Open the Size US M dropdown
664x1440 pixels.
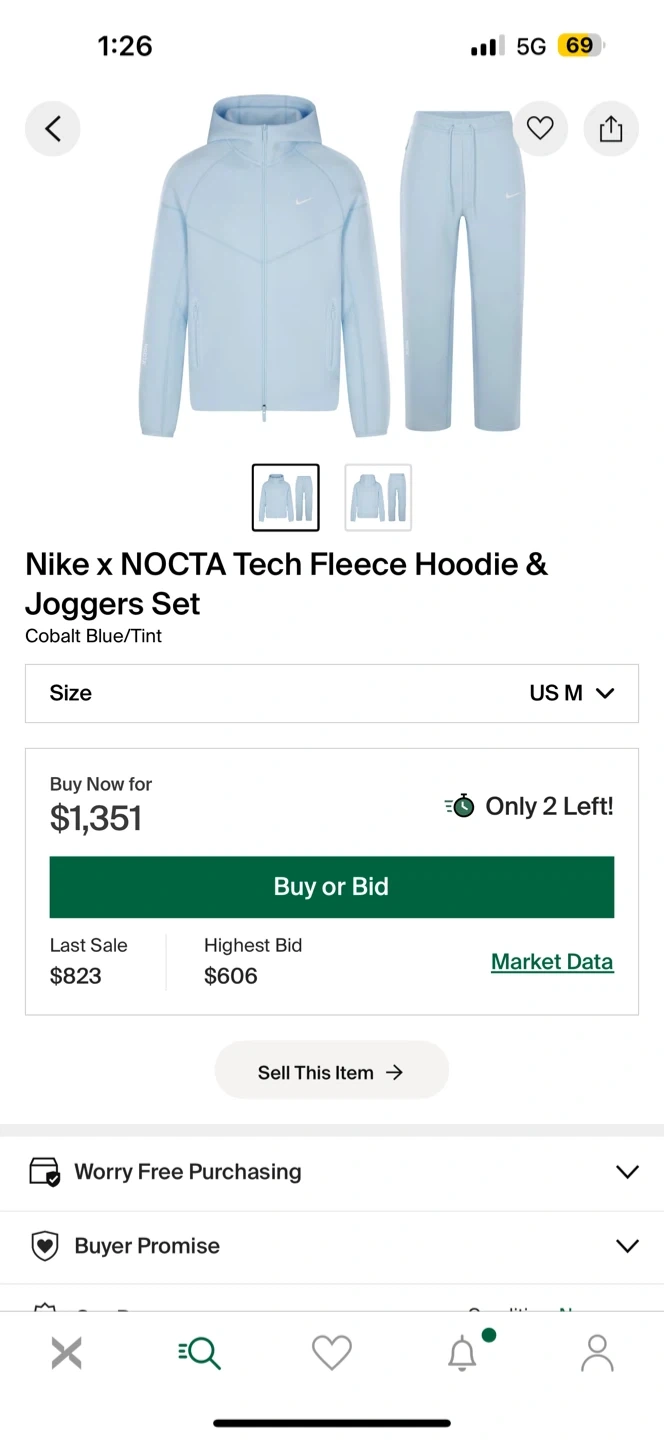[332, 693]
